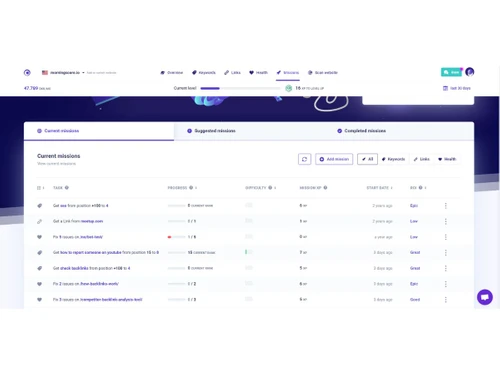Open more options for youtube mission
This screenshot has height=375, width=500.
tap(446, 253)
